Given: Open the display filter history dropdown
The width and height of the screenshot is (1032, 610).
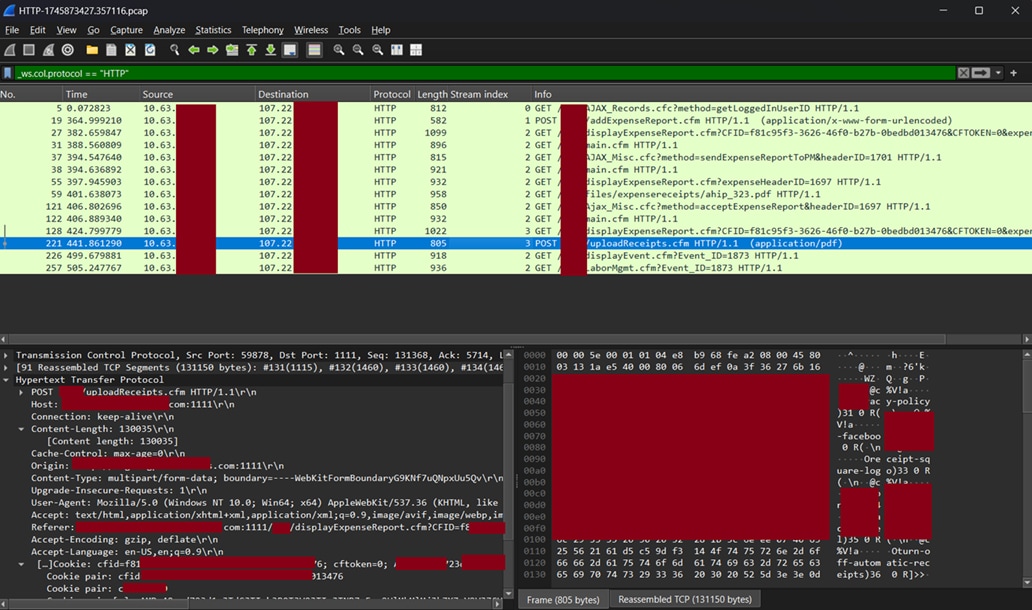Looking at the screenshot, I should click(998, 73).
